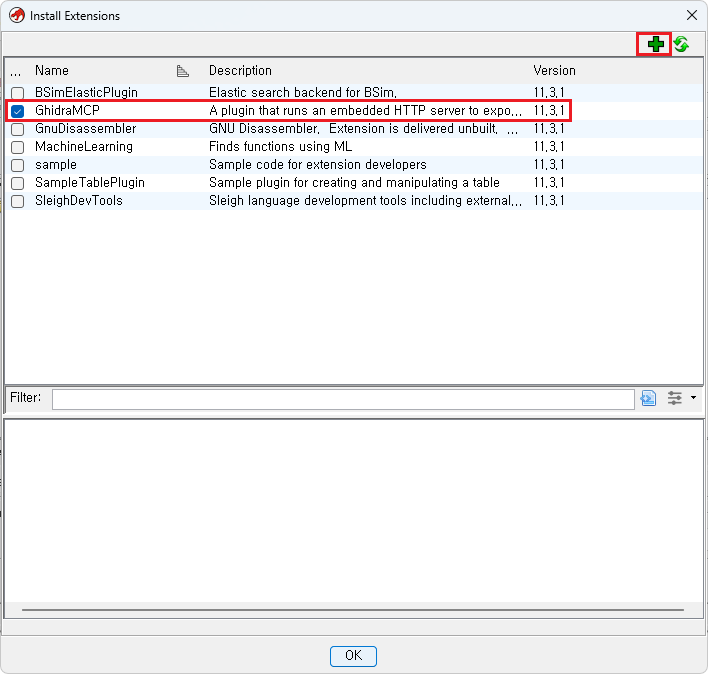Check the sample extension checkbox
The image size is (708, 674).
[x=18, y=165]
